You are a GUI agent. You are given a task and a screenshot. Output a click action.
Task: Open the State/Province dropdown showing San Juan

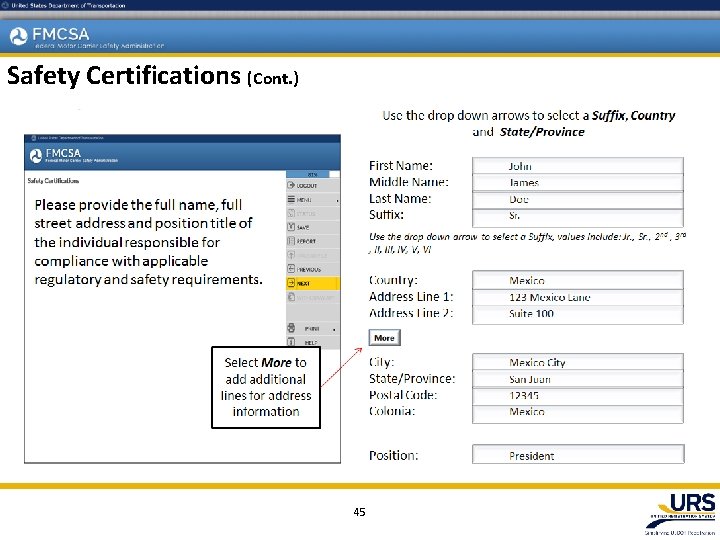[578, 379]
